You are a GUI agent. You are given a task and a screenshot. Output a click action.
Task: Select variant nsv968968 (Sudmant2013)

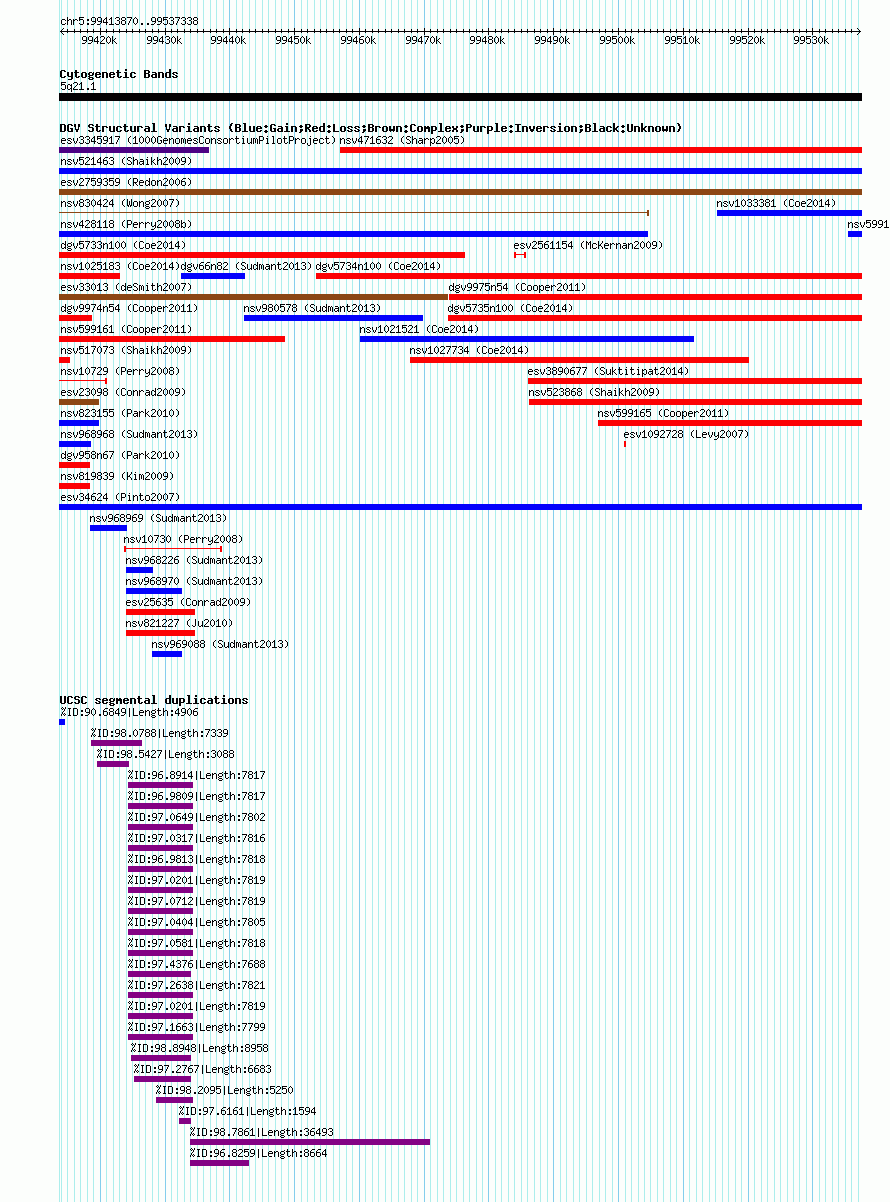(75, 444)
